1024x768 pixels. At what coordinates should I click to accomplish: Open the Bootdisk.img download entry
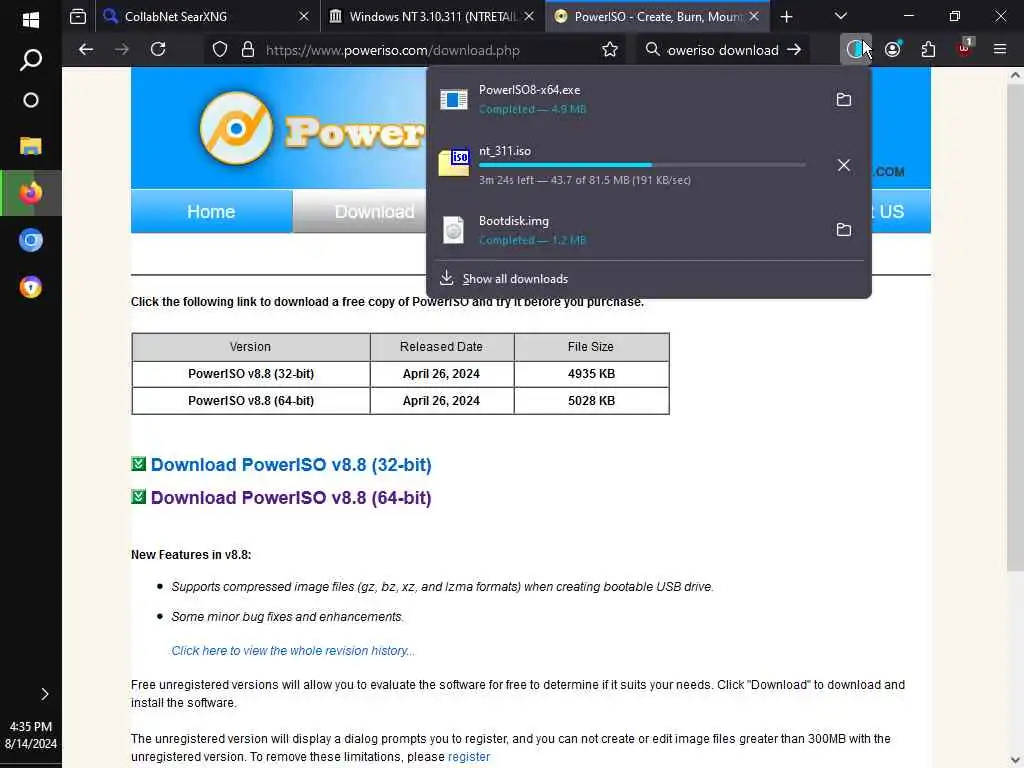pos(627,230)
